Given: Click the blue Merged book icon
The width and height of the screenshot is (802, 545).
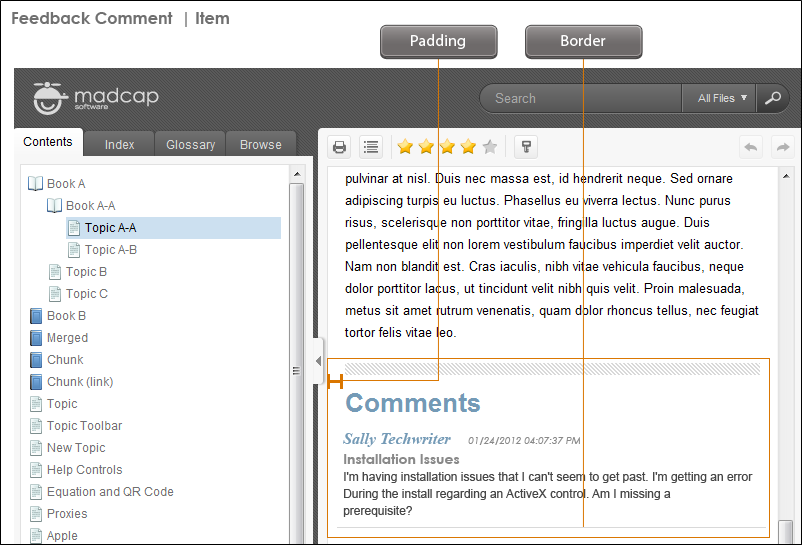Looking at the screenshot, I should [36, 338].
